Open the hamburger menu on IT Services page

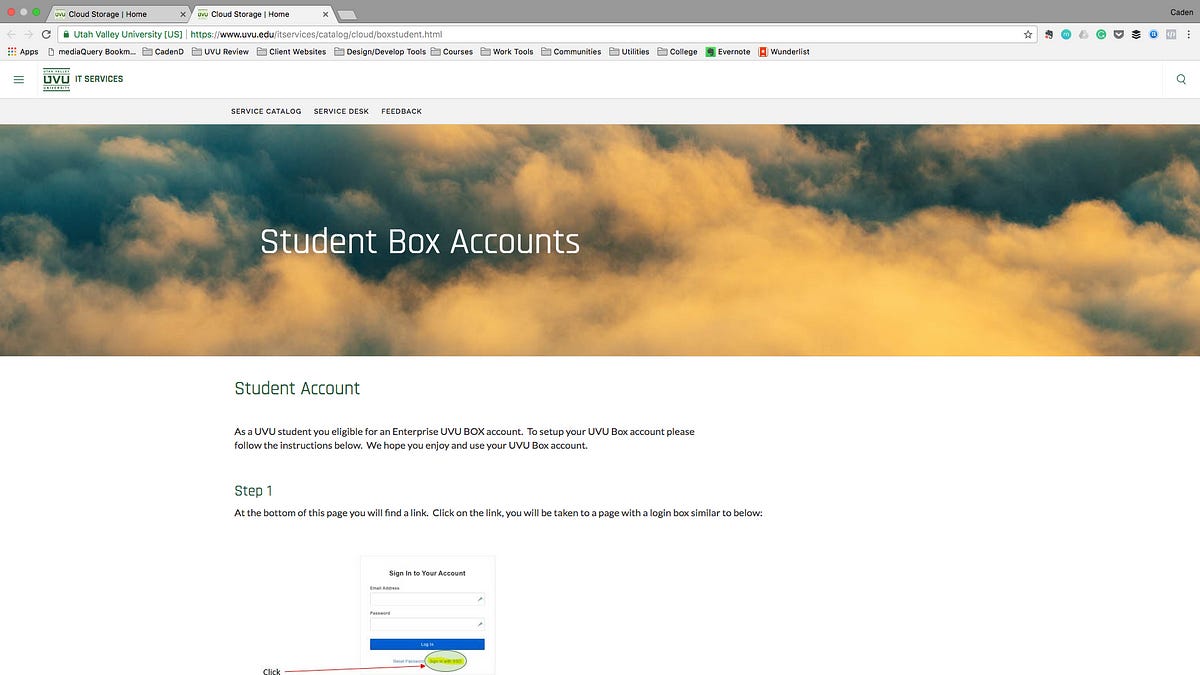coord(18,79)
